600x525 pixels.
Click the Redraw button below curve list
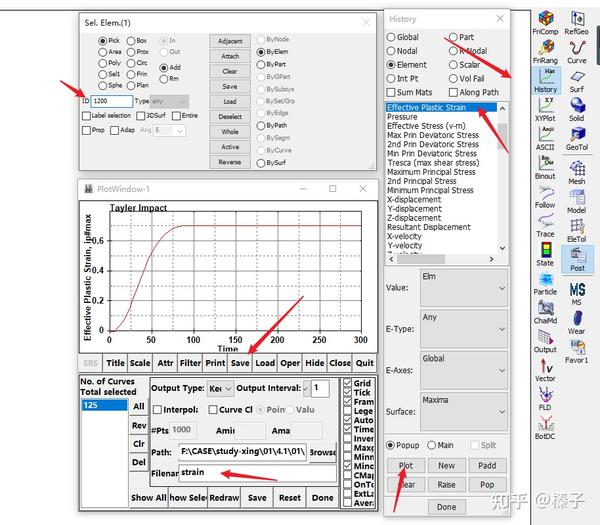pyautogui.click(x=224, y=497)
